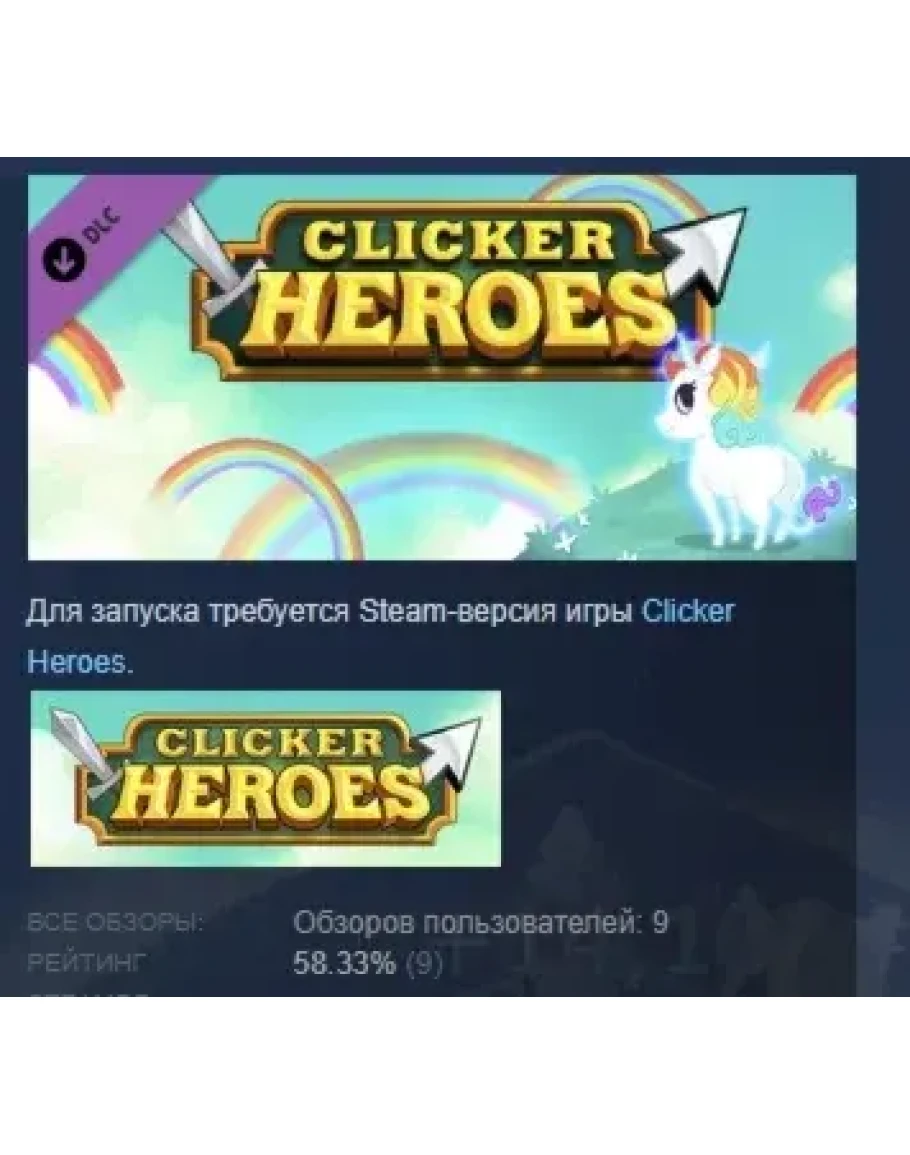Click the 'Обзоров пользователей: 9' review summary
This screenshot has width=910, height=1155.
[480, 922]
